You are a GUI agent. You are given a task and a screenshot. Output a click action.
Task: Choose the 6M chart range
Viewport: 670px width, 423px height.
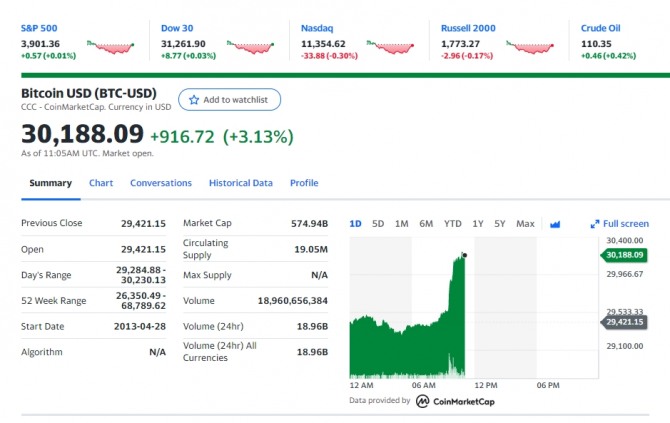[x=426, y=224]
